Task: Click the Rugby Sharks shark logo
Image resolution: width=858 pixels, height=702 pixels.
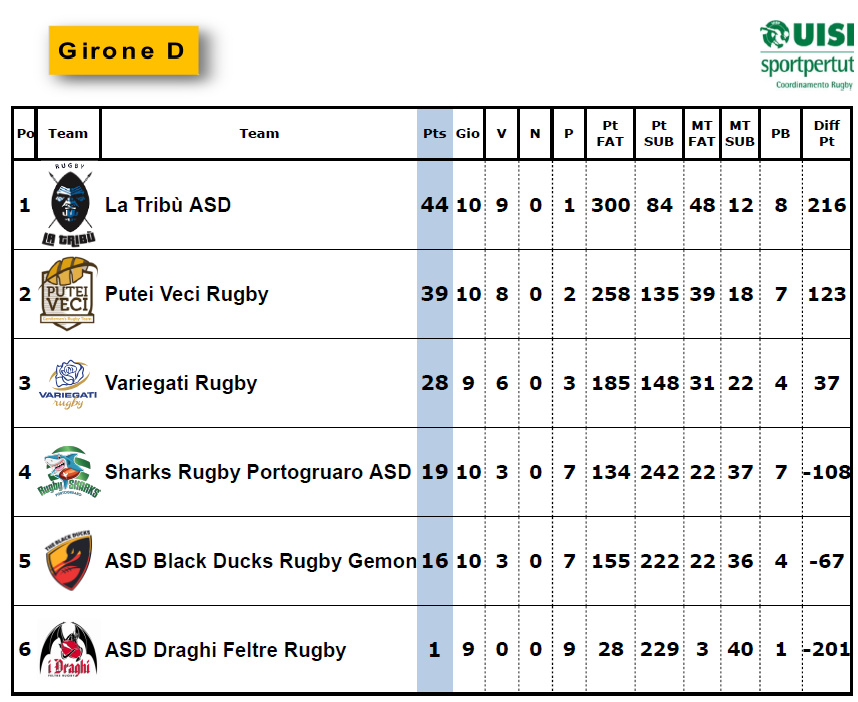Action: (69, 472)
